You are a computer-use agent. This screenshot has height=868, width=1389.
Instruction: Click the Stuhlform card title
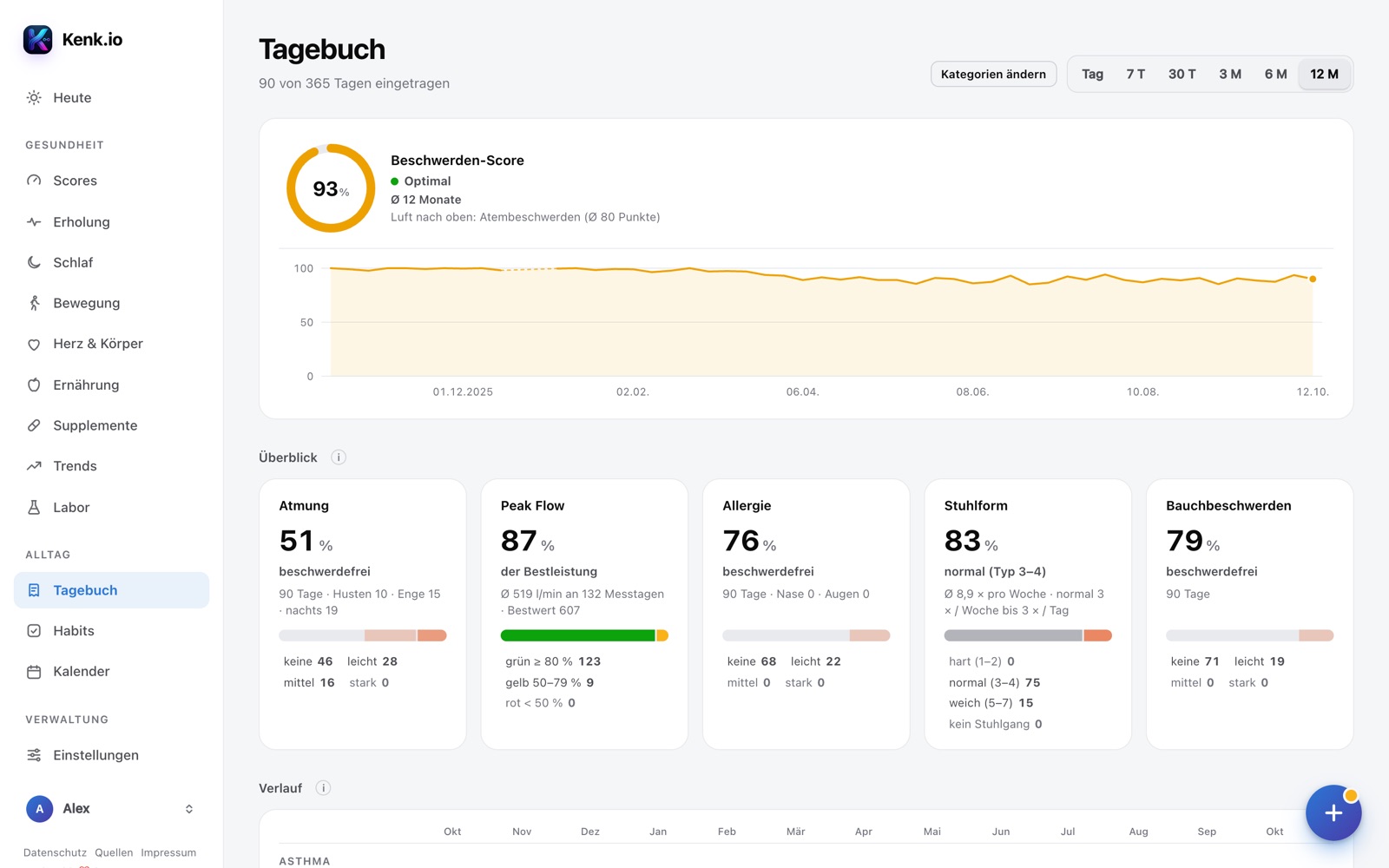point(976,506)
